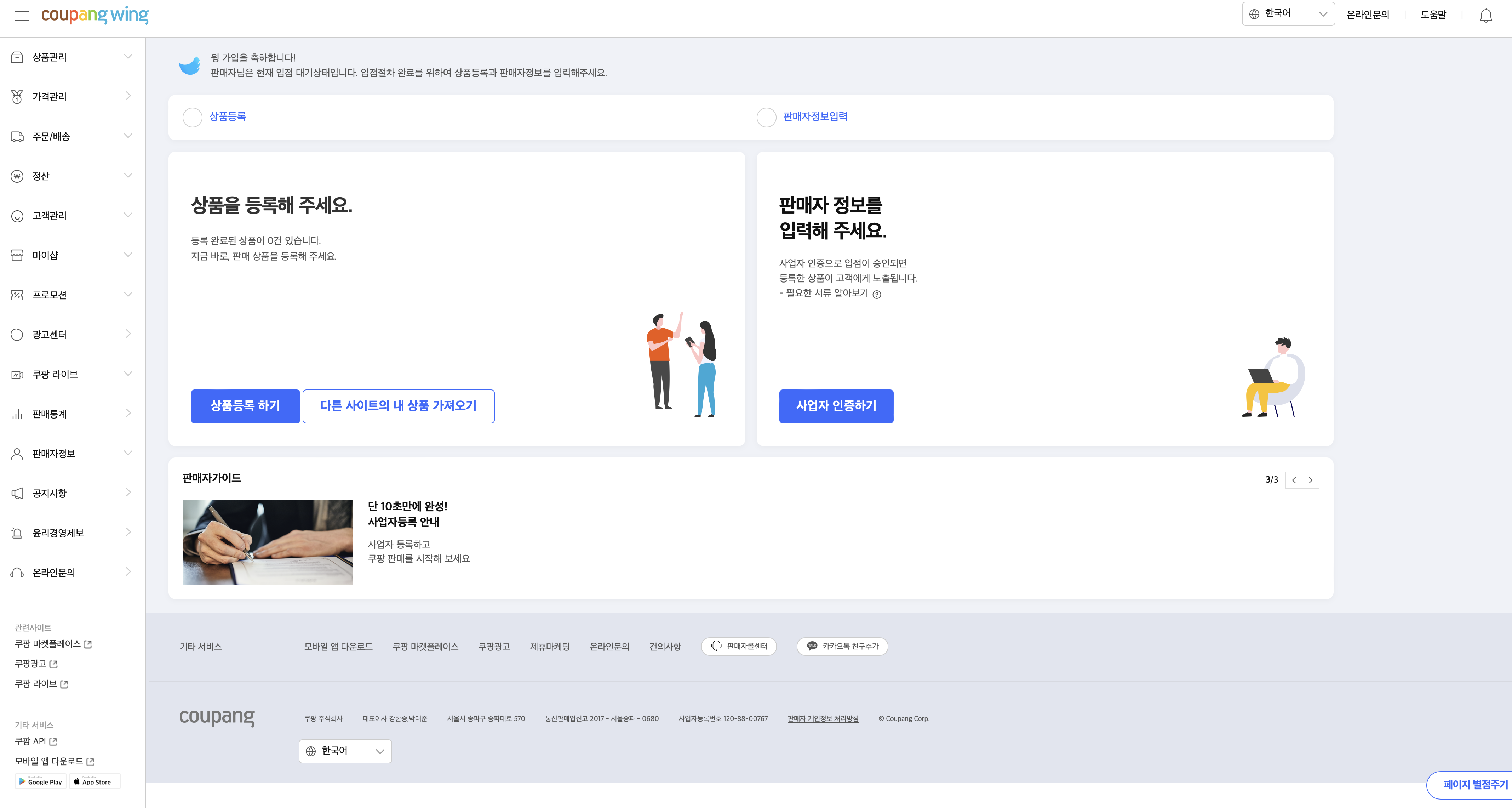Viewport: 1512px width, 808px height.
Task: Click the help question icon beside 필요한 서류 알아보기
Action: coord(876,294)
